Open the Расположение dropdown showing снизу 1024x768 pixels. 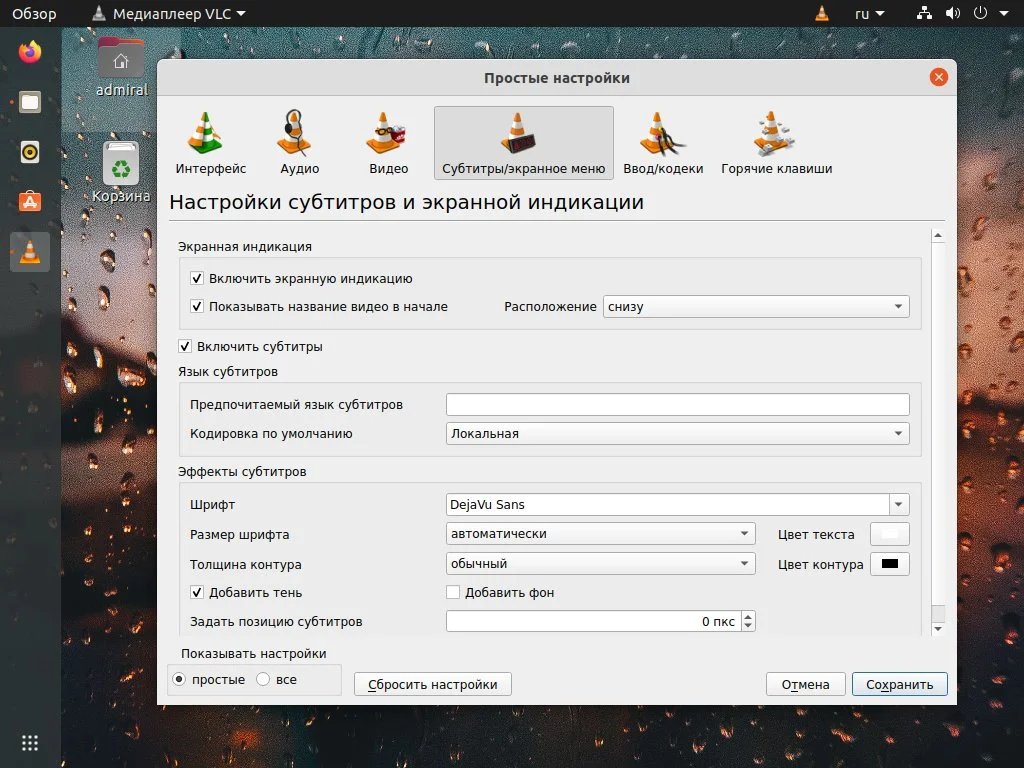(756, 306)
